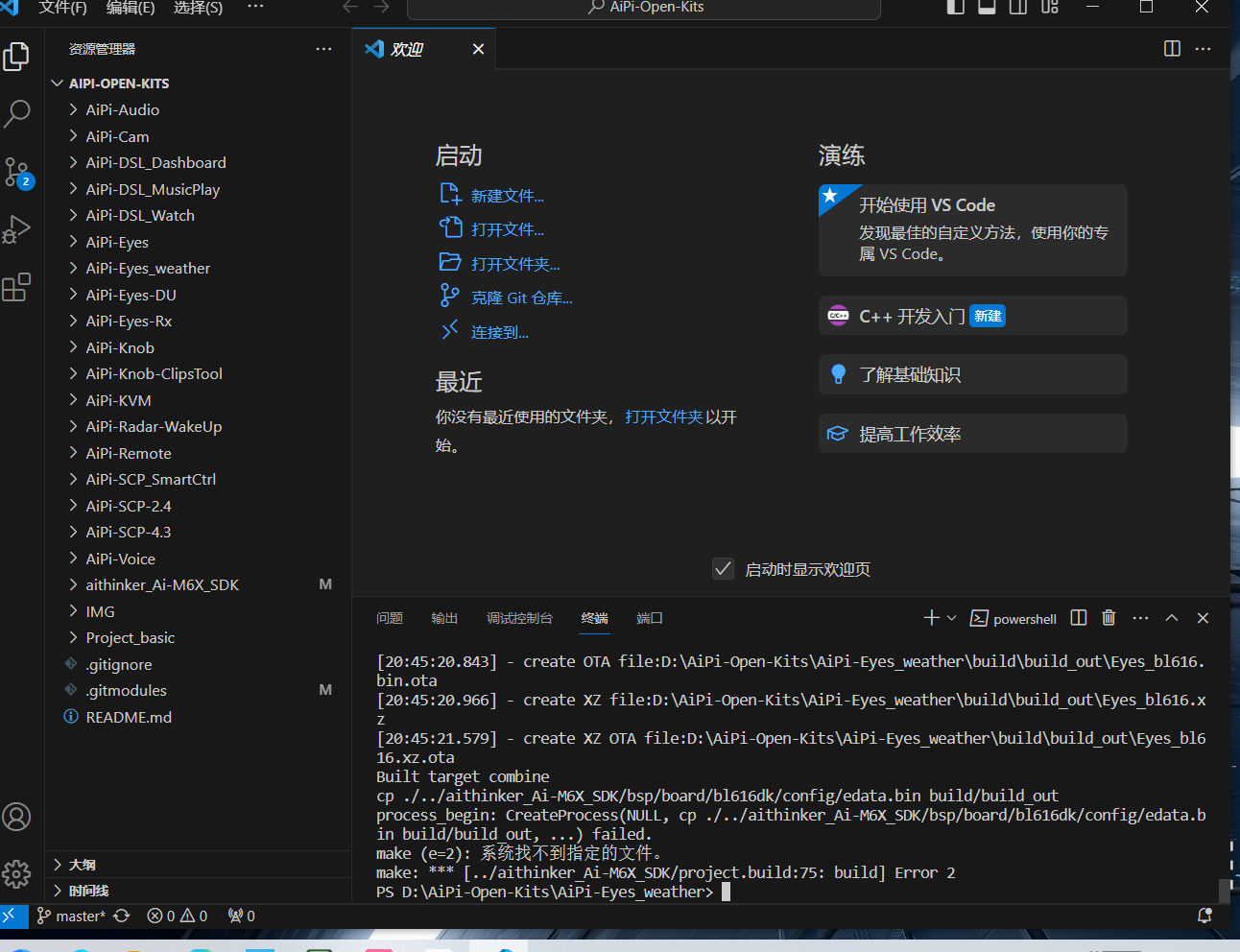
Task: Open the overflow menu after 选择(S)
Action: (x=255, y=7)
